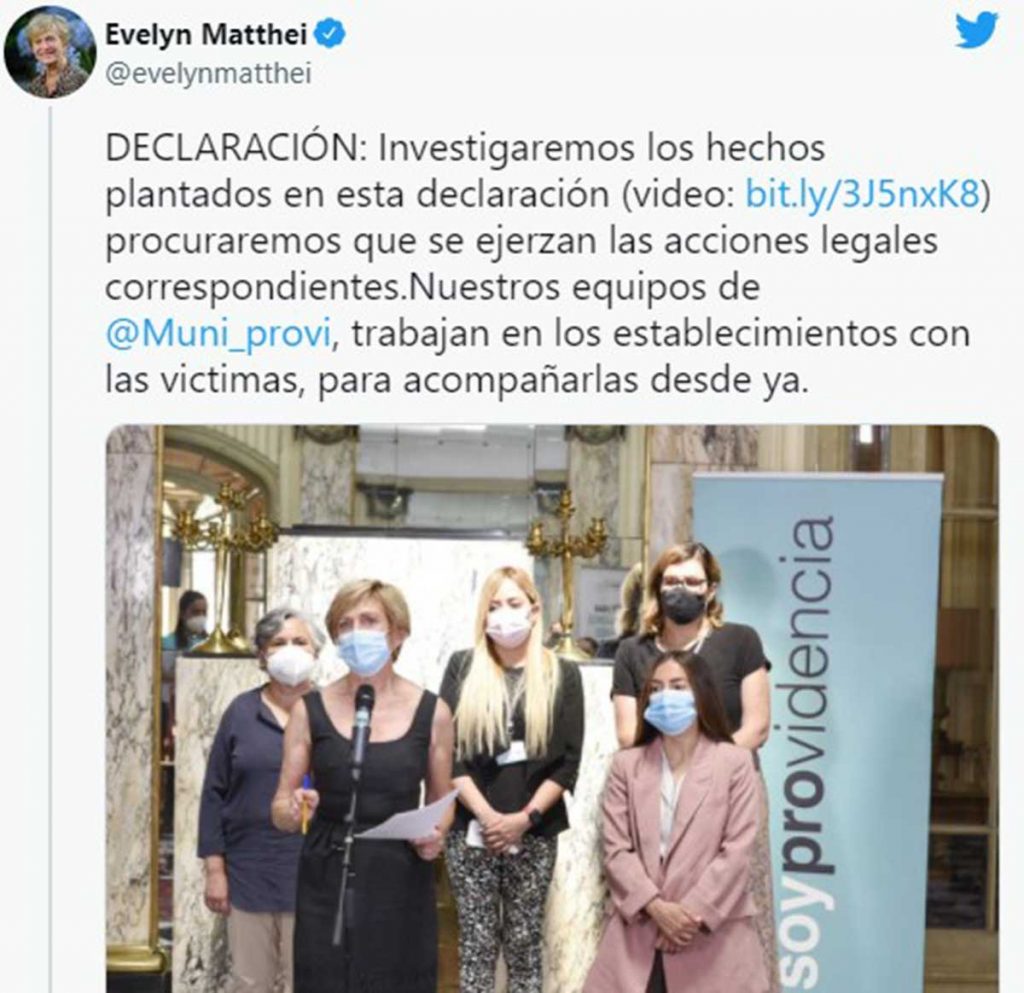Click the word DECLARACIÓN in the tweet
This screenshot has width=1024, height=993.
tap(236, 148)
